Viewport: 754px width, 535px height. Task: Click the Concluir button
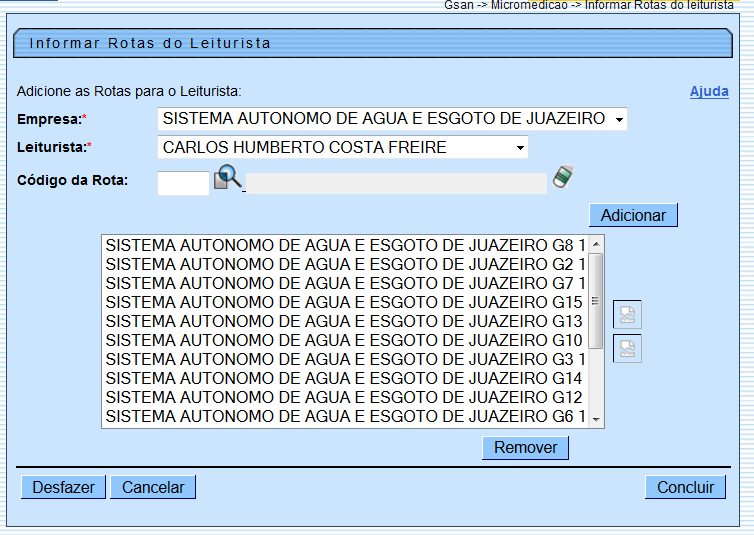(685, 487)
